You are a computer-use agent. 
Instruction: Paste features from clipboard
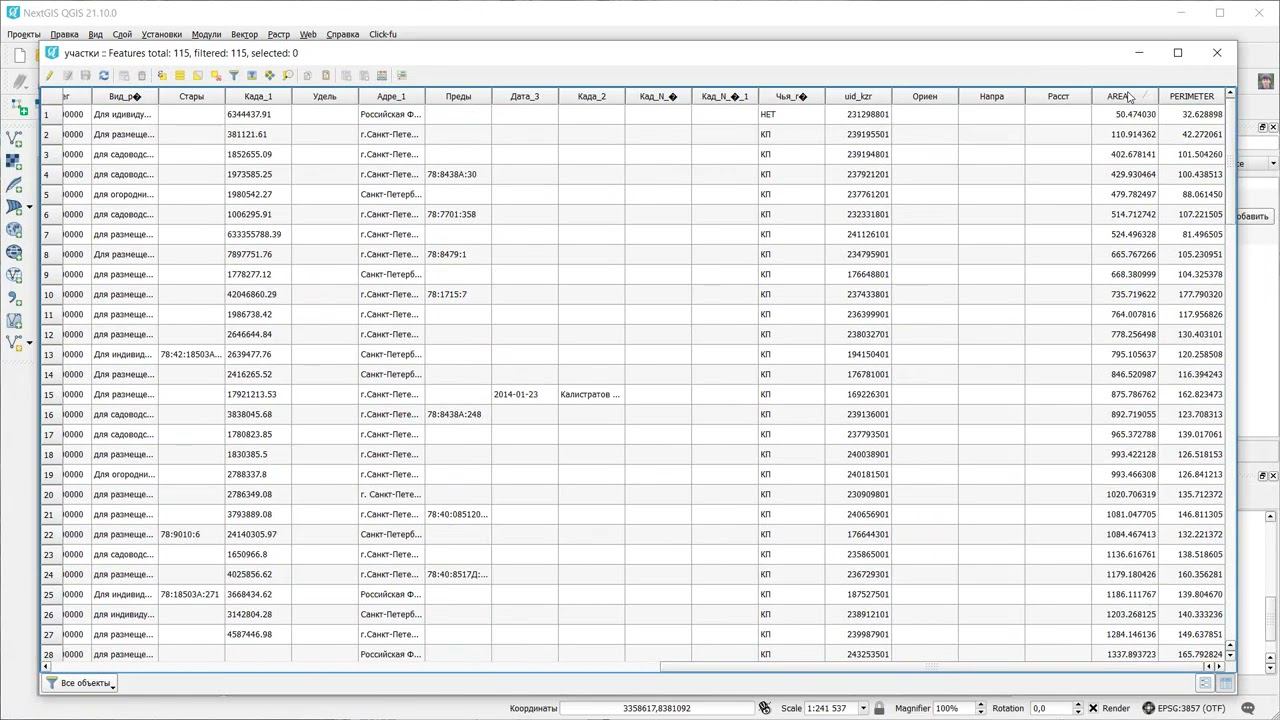[326, 75]
